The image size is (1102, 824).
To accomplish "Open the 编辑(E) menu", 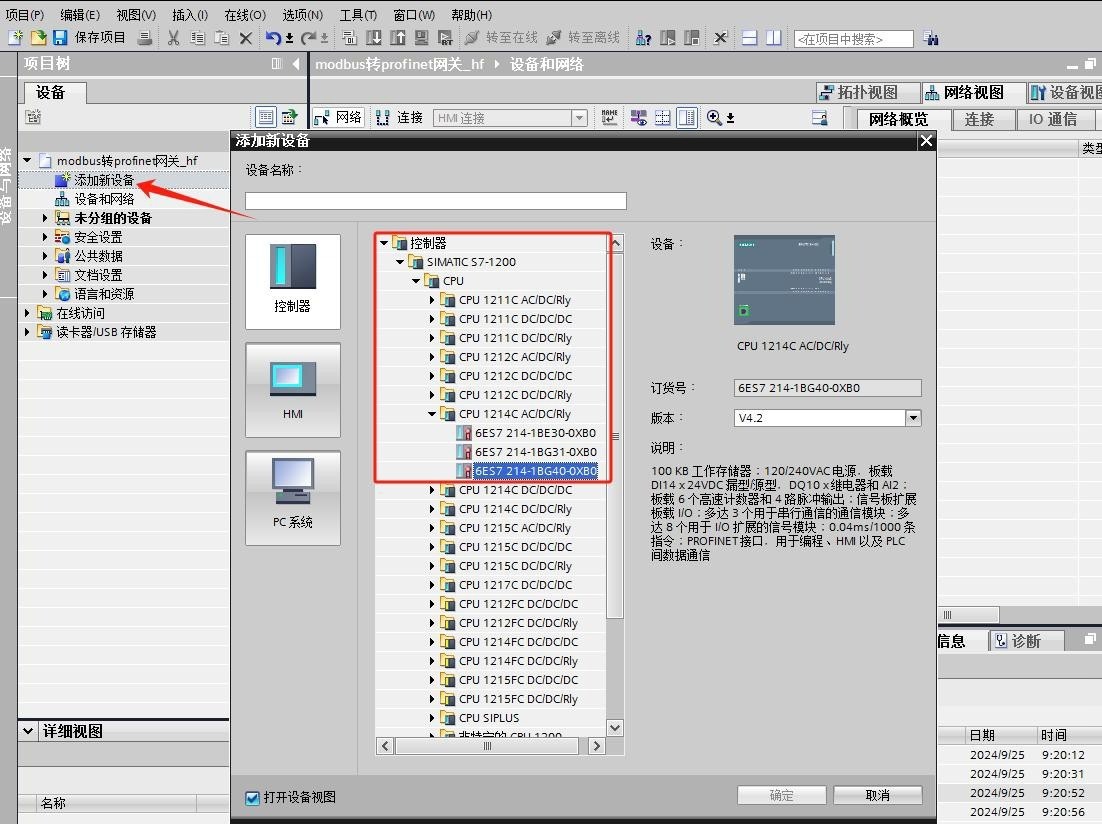I will click(79, 14).
